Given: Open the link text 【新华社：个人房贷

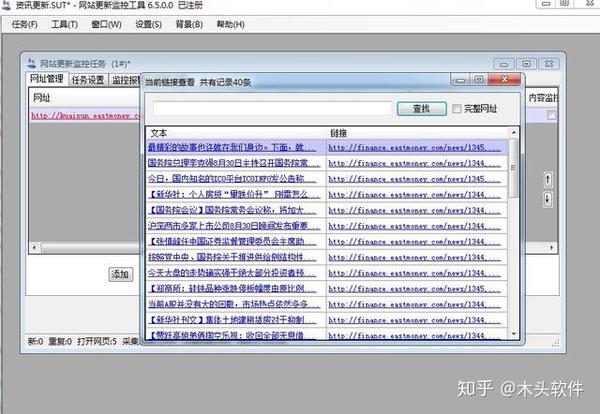Looking at the screenshot, I should coord(233,194).
